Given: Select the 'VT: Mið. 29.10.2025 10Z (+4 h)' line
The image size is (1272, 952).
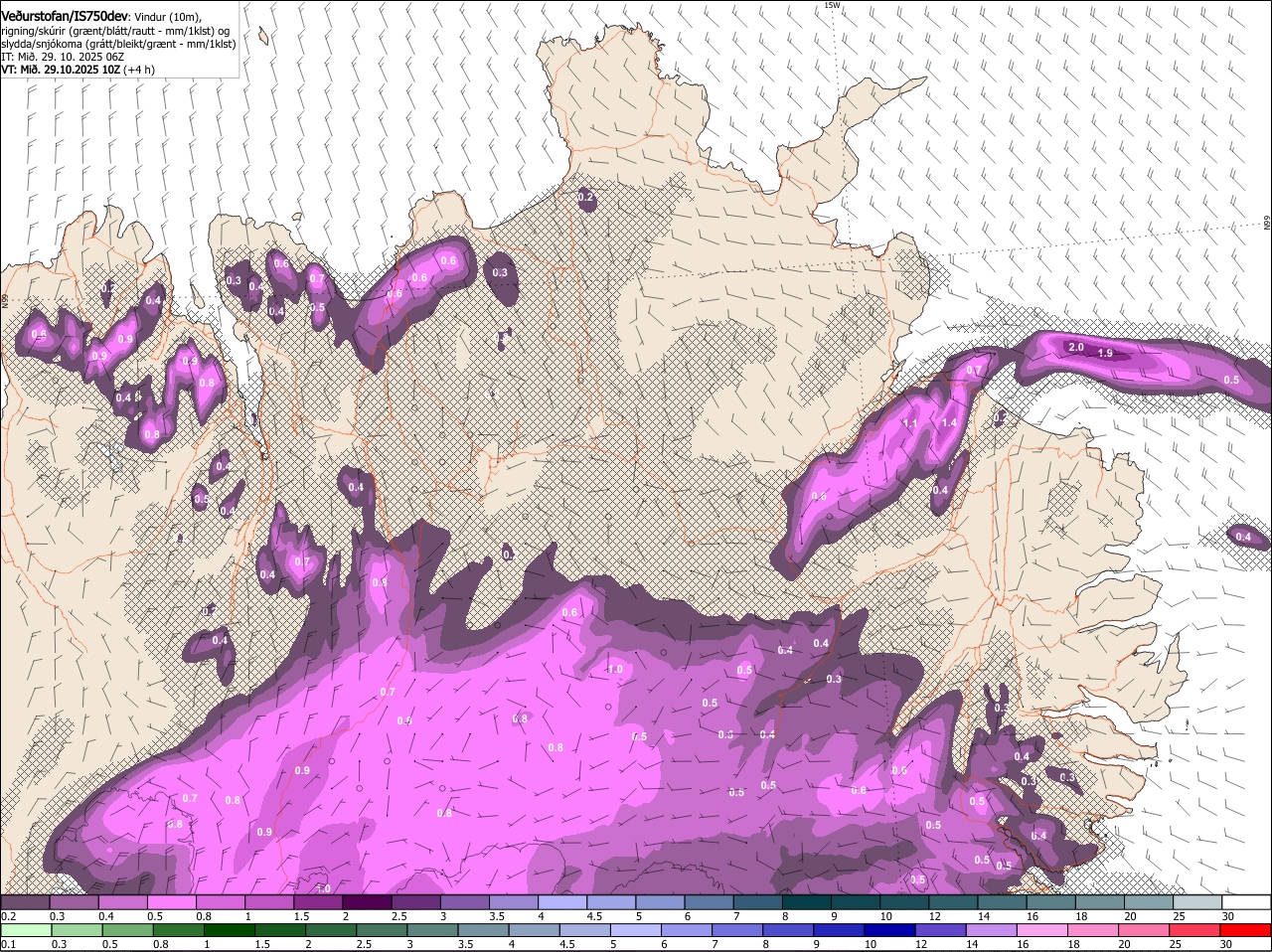Looking at the screenshot, I should (x=78, y=70).
